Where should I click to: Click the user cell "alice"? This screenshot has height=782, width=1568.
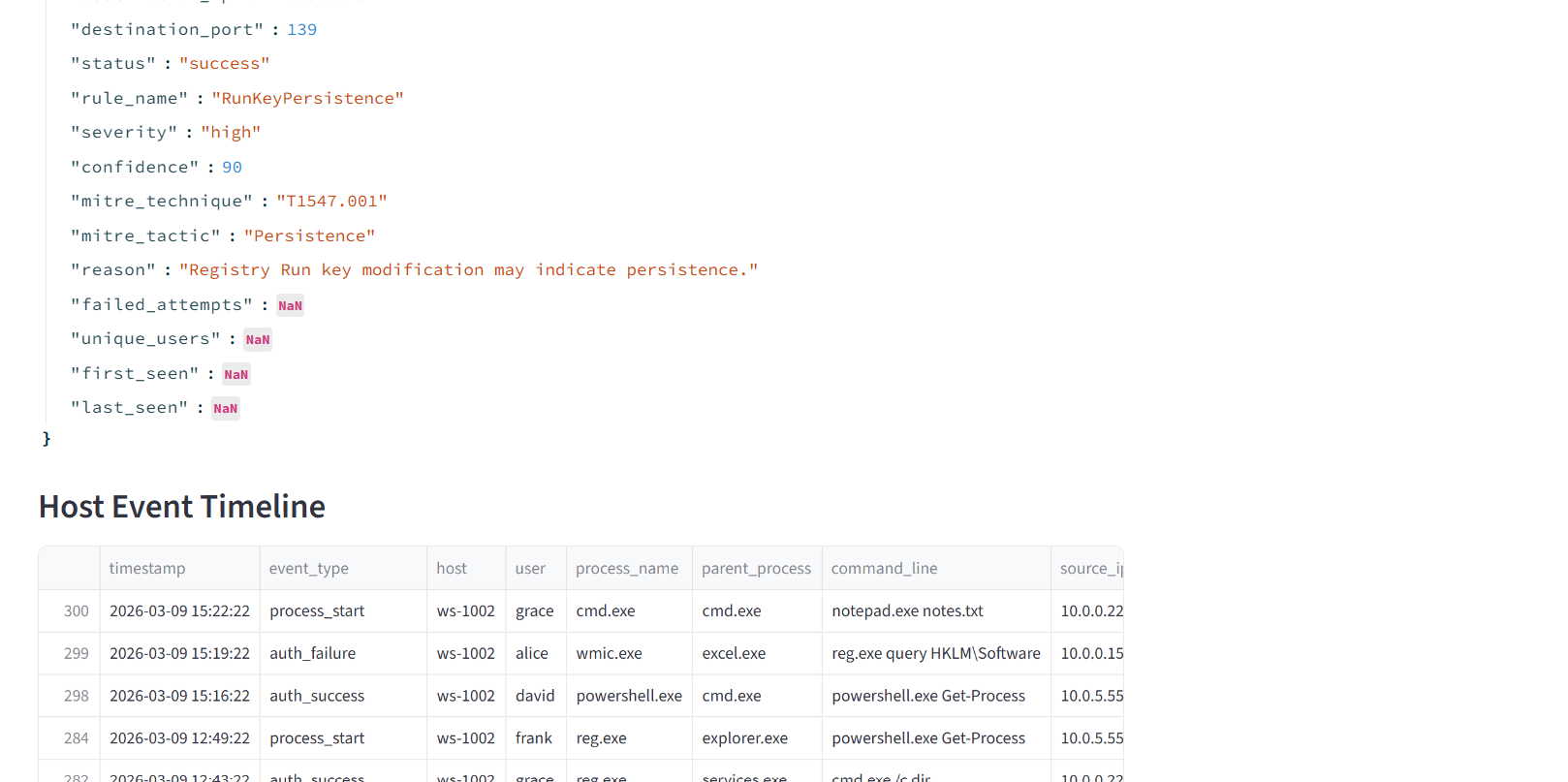point(536,653)
